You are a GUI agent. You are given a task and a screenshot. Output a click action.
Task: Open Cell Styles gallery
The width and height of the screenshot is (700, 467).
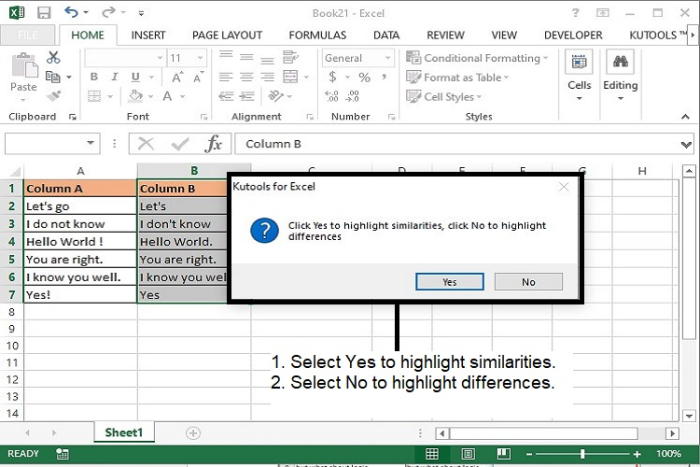(x=444, y=96)
